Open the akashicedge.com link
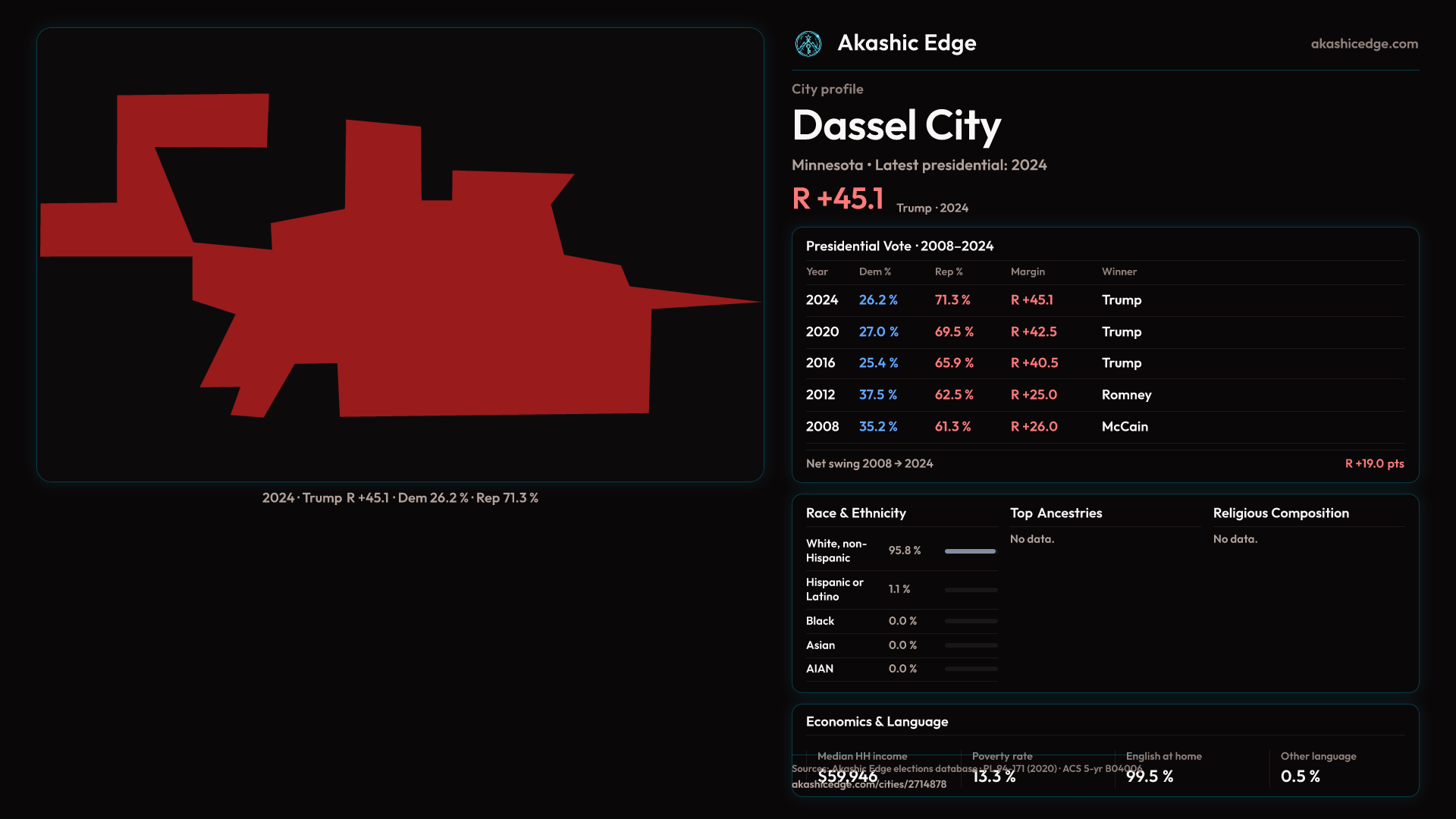1456x819 pixels. [x=1363, y=44]
